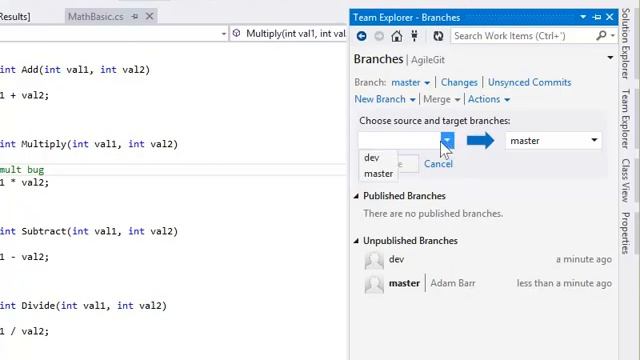
Task: Click the Multiply method icon in navigation bar
Action: tap(236, 33)
